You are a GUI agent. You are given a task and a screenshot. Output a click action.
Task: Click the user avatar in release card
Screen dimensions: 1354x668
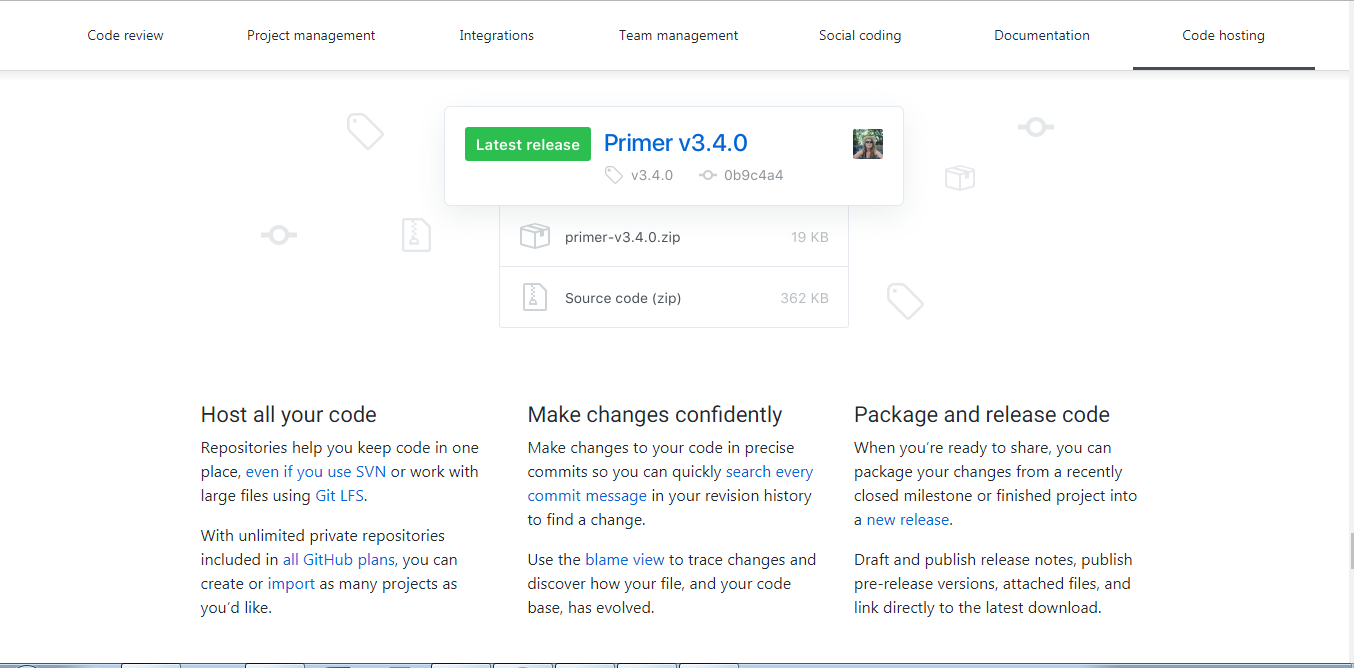(867, 144)
